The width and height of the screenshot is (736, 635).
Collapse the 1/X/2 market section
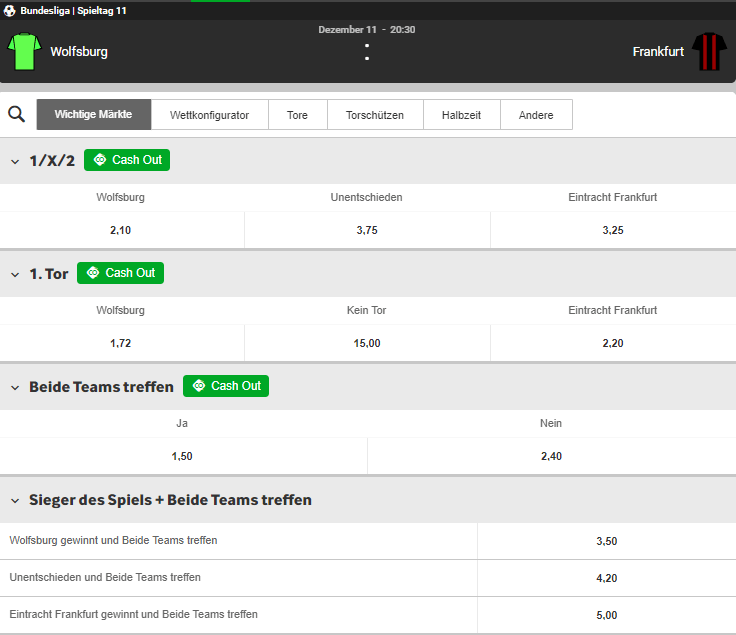[x=15, y=161]
